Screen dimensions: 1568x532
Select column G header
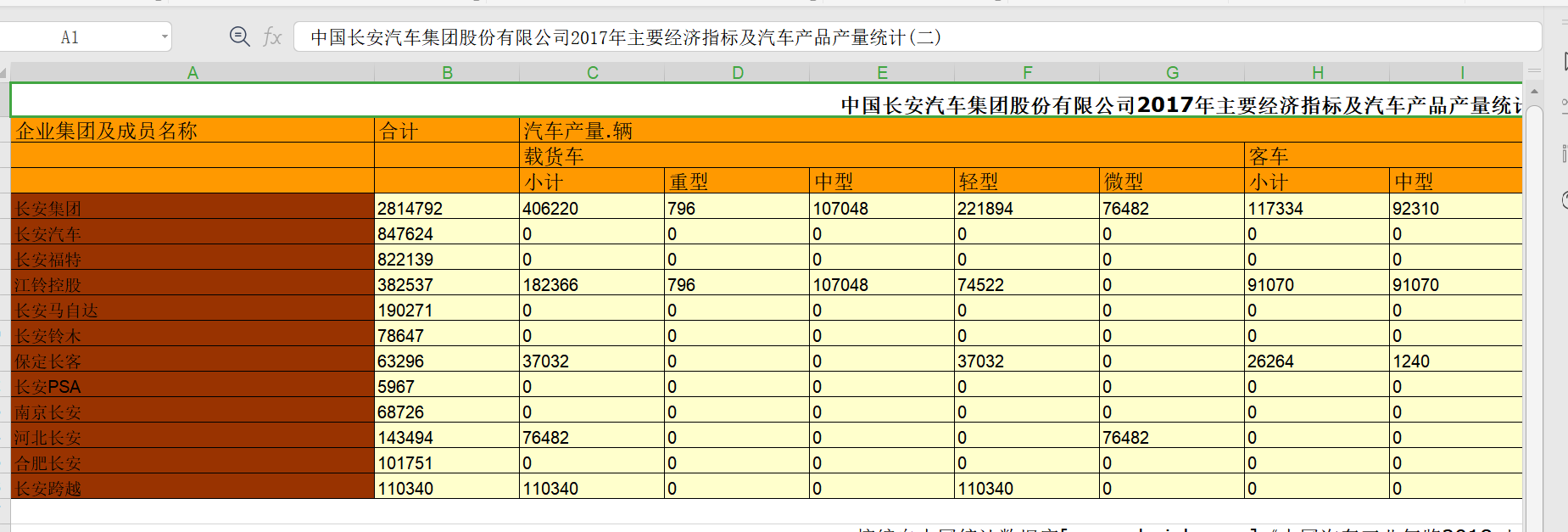[1172, 73]
